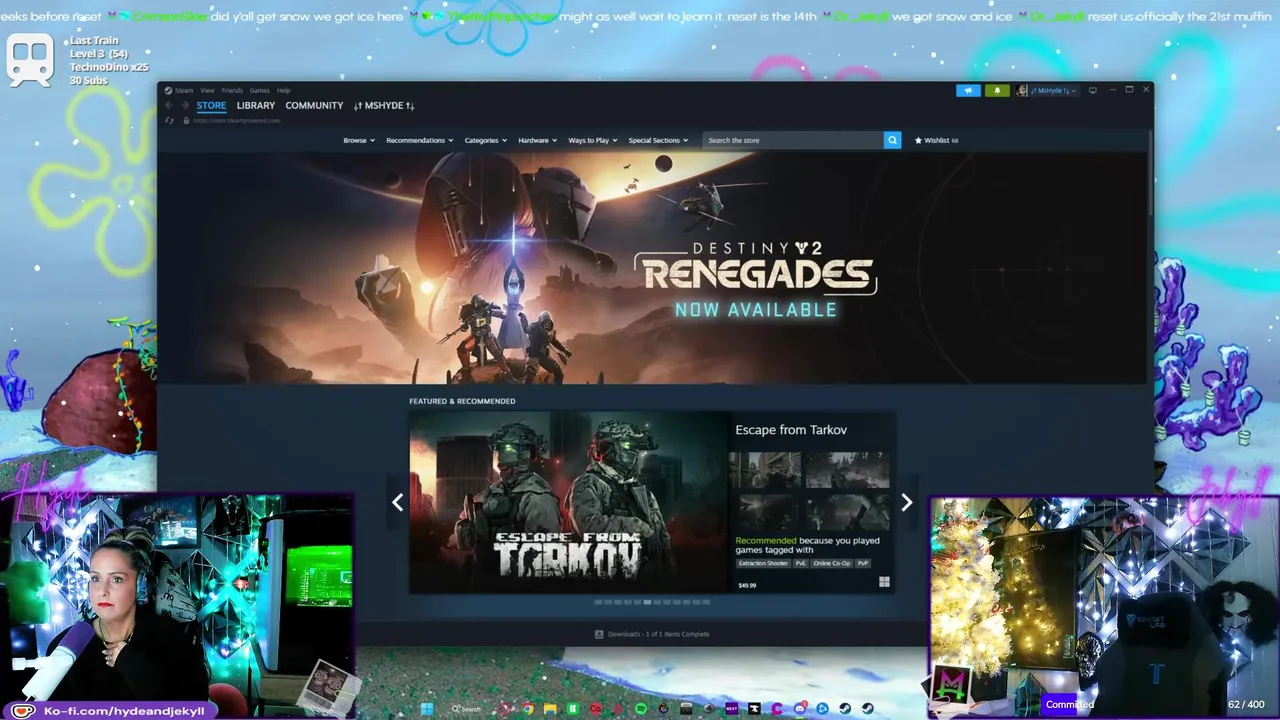Click the Extraction Shooter tag
Screen dimensions: 1280x720
(764, 563)
